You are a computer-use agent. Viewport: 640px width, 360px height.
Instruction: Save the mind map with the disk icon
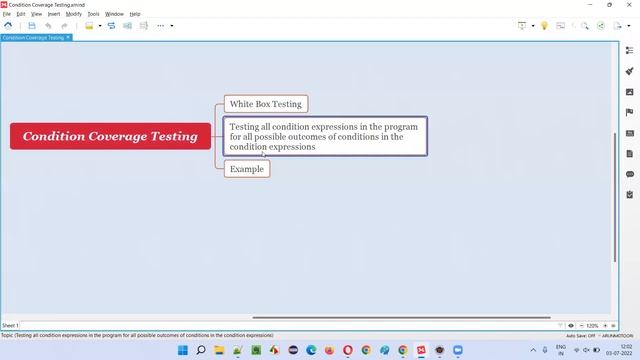click(32, 26)
